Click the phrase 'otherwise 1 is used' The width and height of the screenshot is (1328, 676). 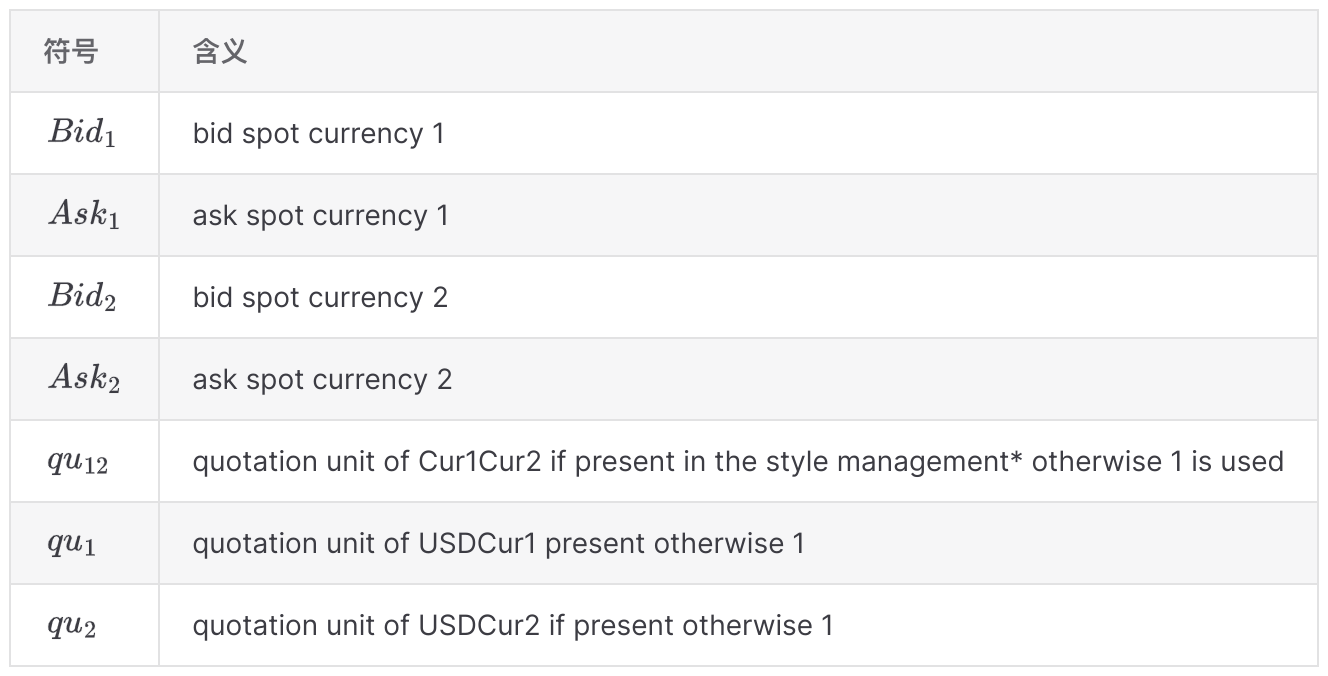coord(1157,462)
